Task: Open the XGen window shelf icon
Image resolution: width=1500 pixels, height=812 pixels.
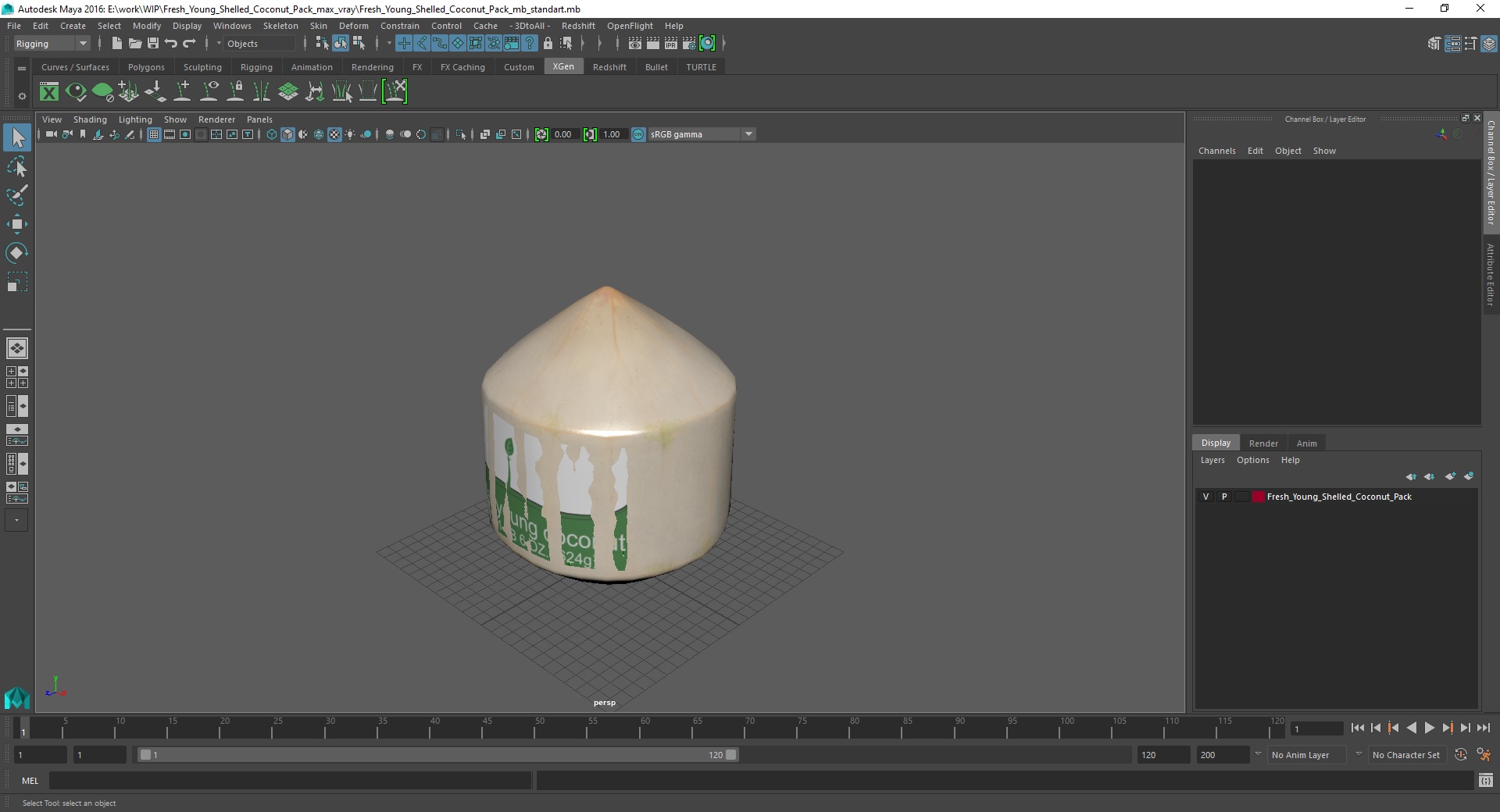Action: tap(49, 92)
